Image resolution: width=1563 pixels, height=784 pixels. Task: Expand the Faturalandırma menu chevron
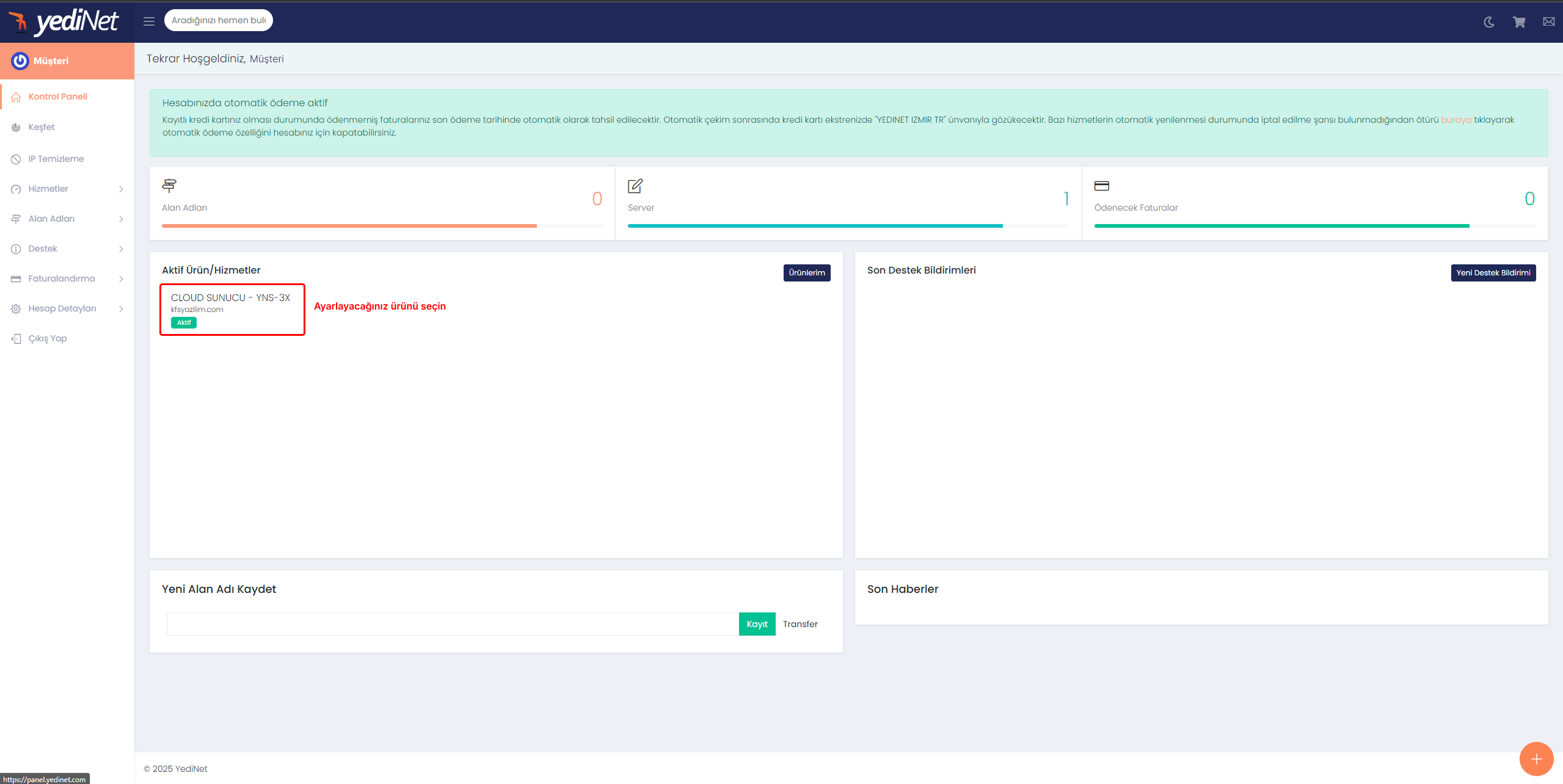(x=121, y=279)
